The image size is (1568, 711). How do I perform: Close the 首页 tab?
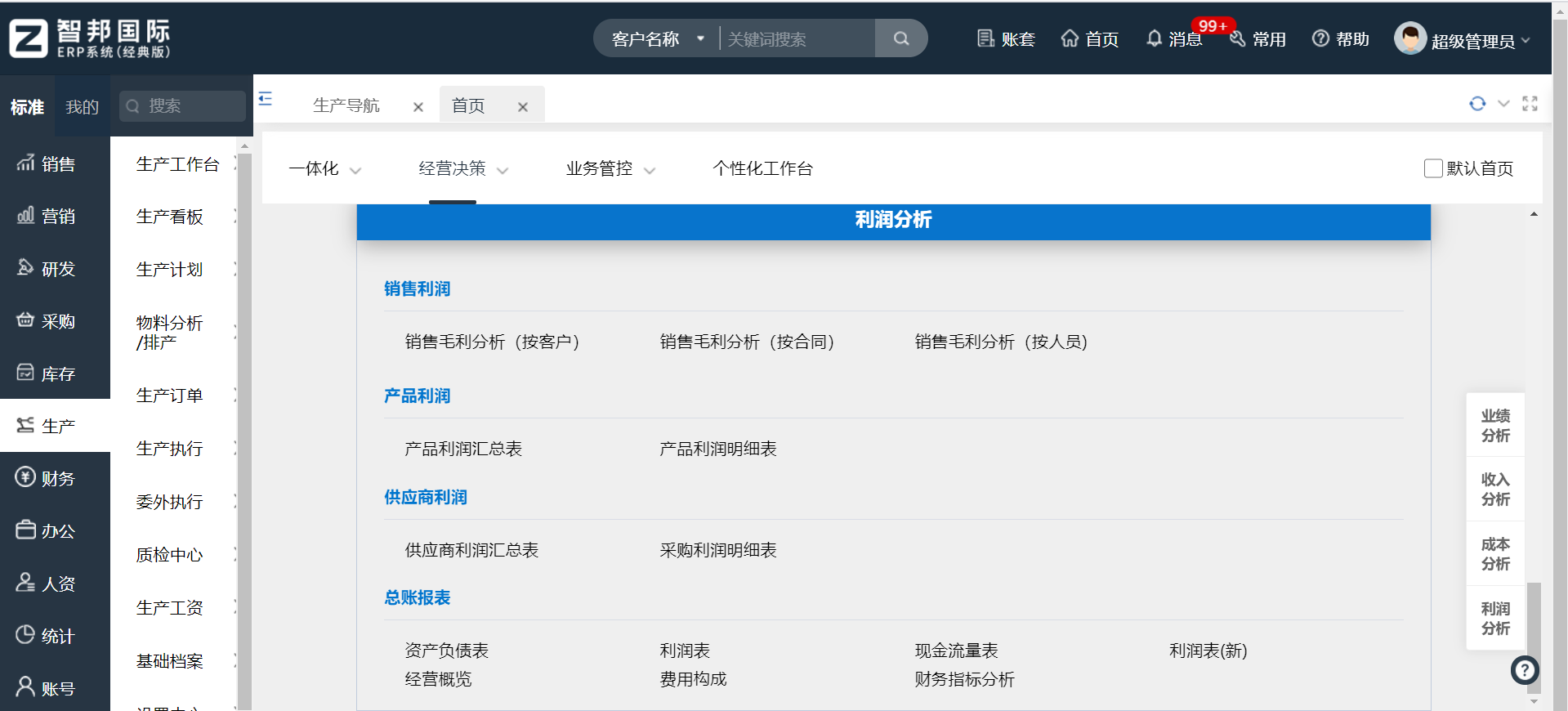coord(523,107)
